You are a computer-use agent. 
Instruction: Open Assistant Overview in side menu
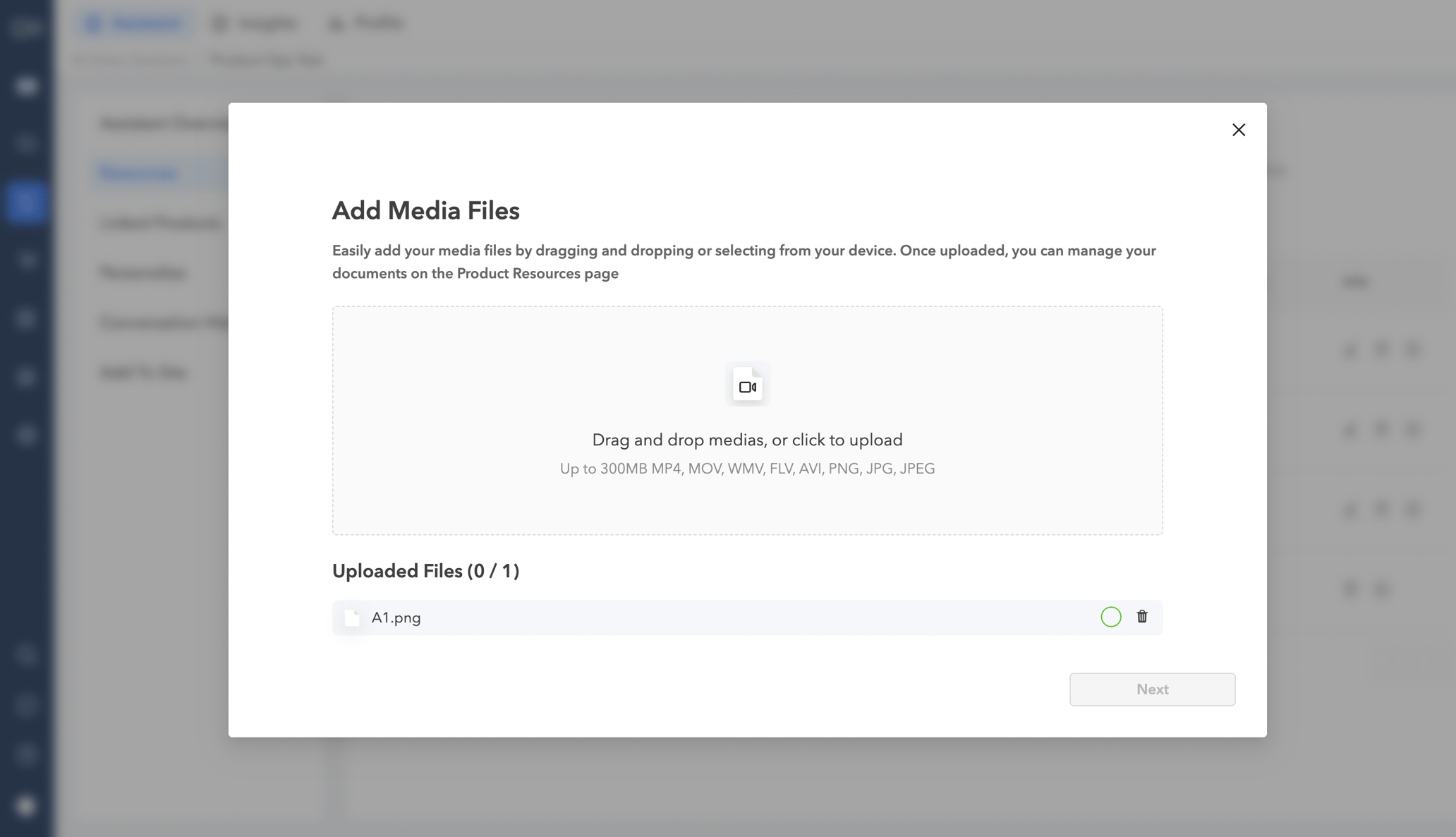pos(164,124)
